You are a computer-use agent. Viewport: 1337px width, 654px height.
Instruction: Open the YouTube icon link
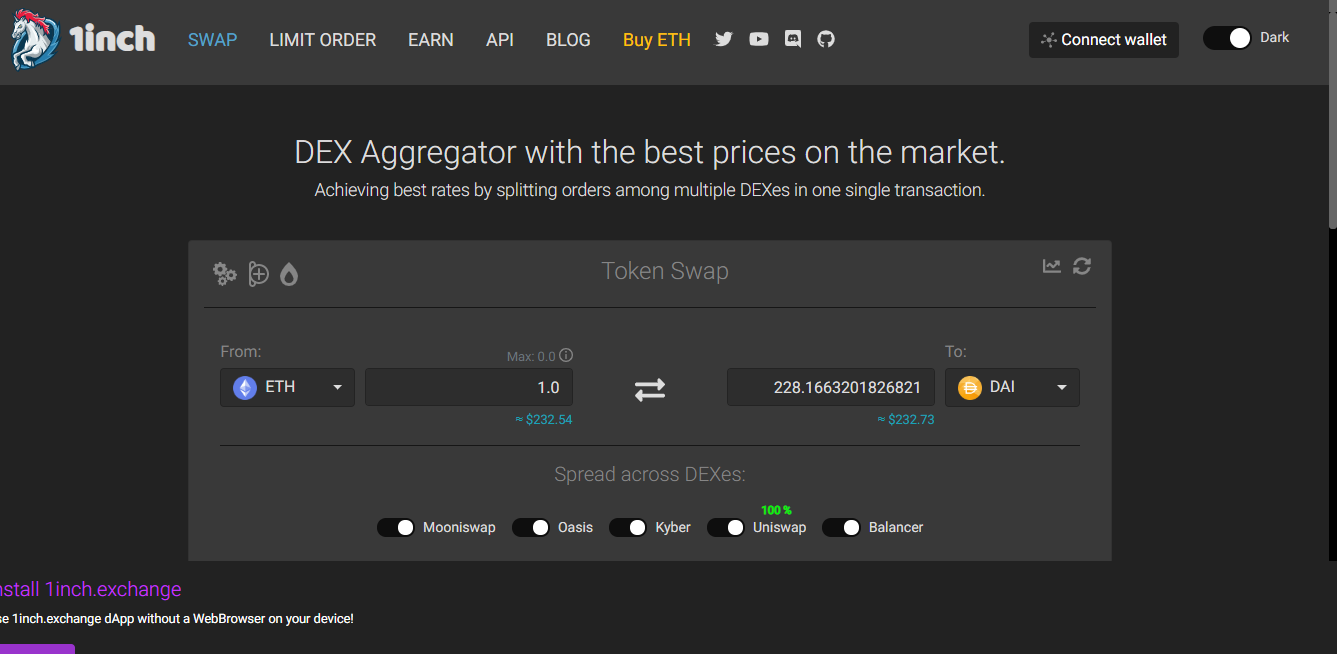click(759, 39)
